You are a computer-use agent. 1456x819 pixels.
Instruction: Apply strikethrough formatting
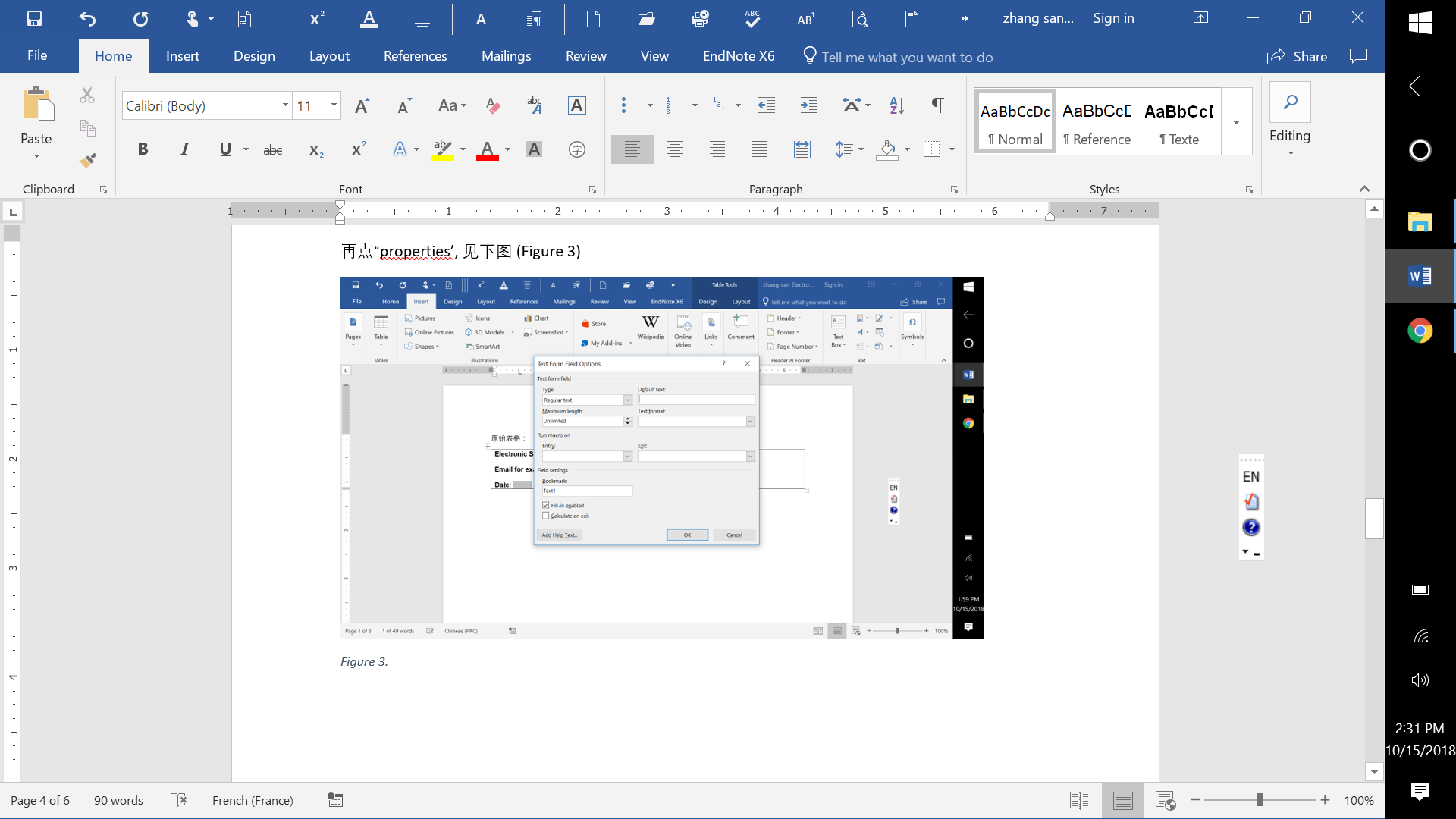tap(273, 149)
